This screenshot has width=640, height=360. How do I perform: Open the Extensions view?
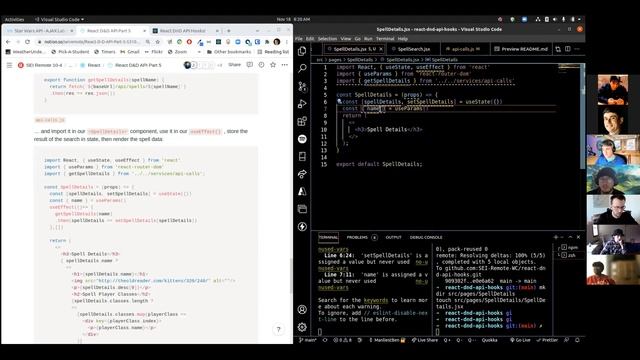coord(302,121)
